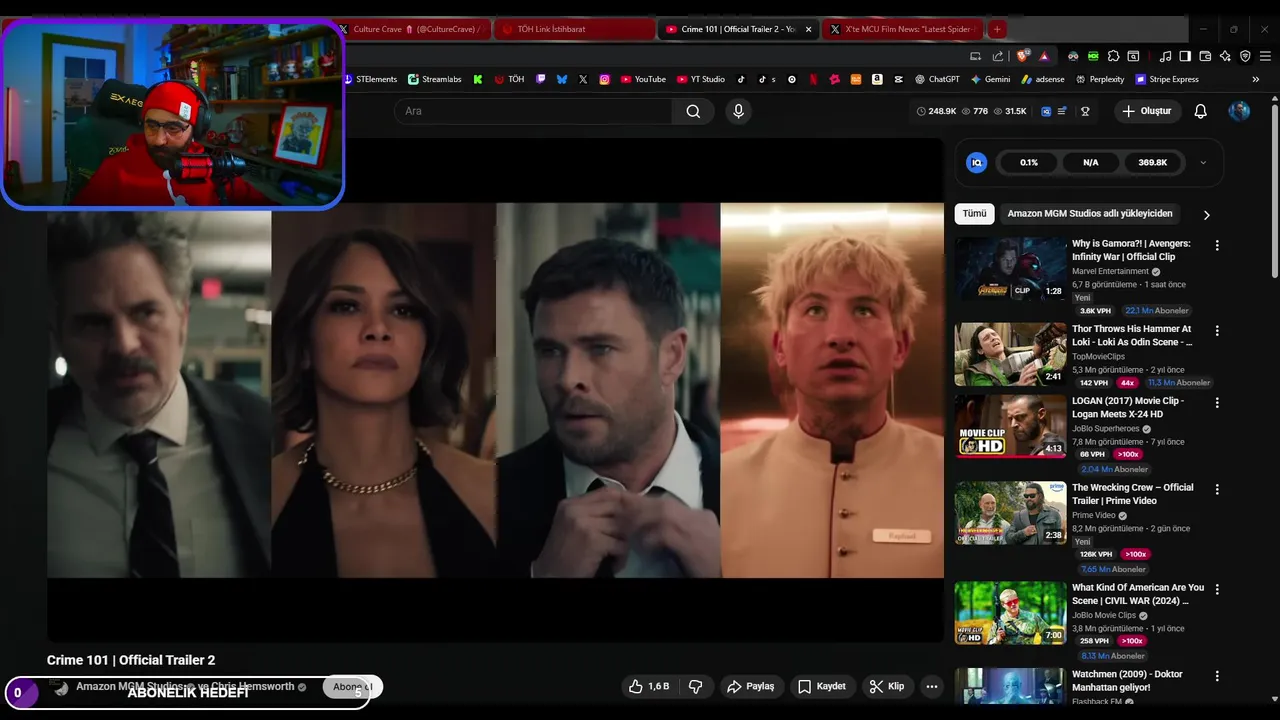The height and width of the screenshot is (720, 1280).
Task: Click the Crime 101 video player
Action: 495,390
